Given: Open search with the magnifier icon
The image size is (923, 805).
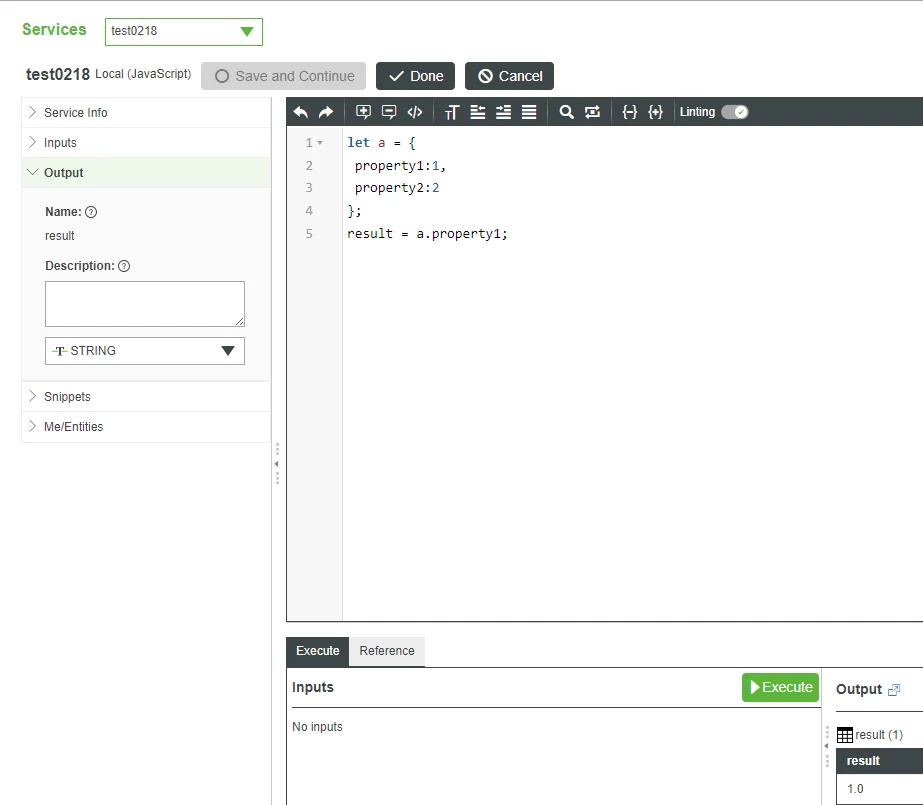Looking at the screenshot, I should coord(566,112).
